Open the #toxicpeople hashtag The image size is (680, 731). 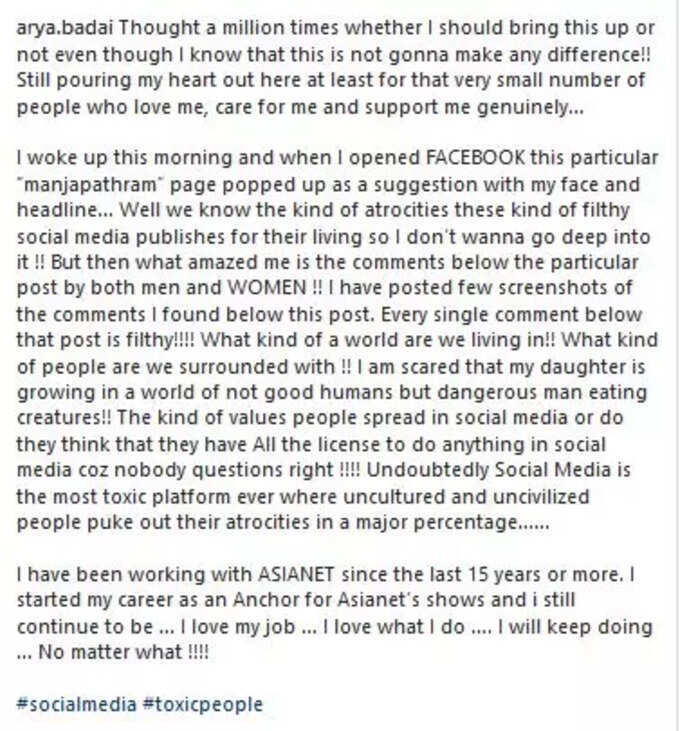[x=203, y=704]
